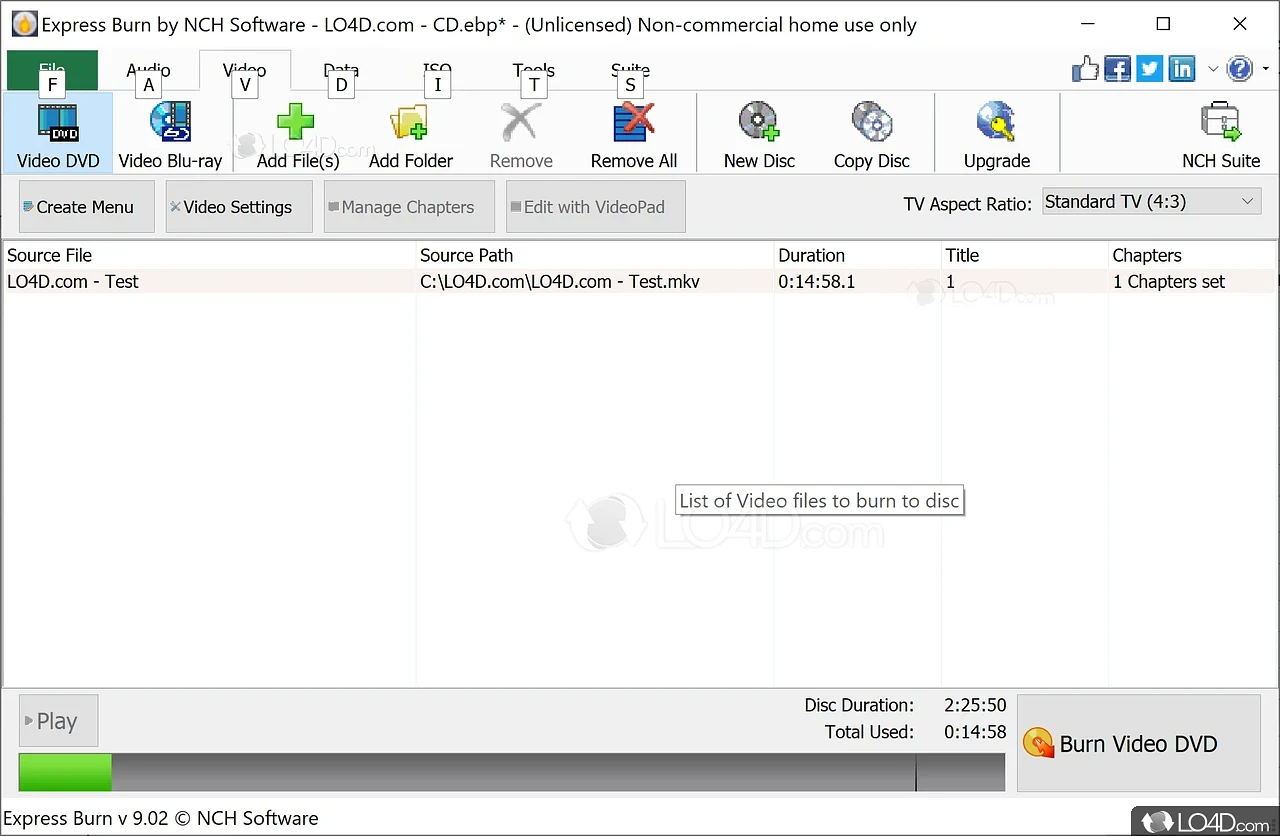This screenshot has height=836, width=1280.
Task: Share on Twitter icon
Action: pos(1150,69)
